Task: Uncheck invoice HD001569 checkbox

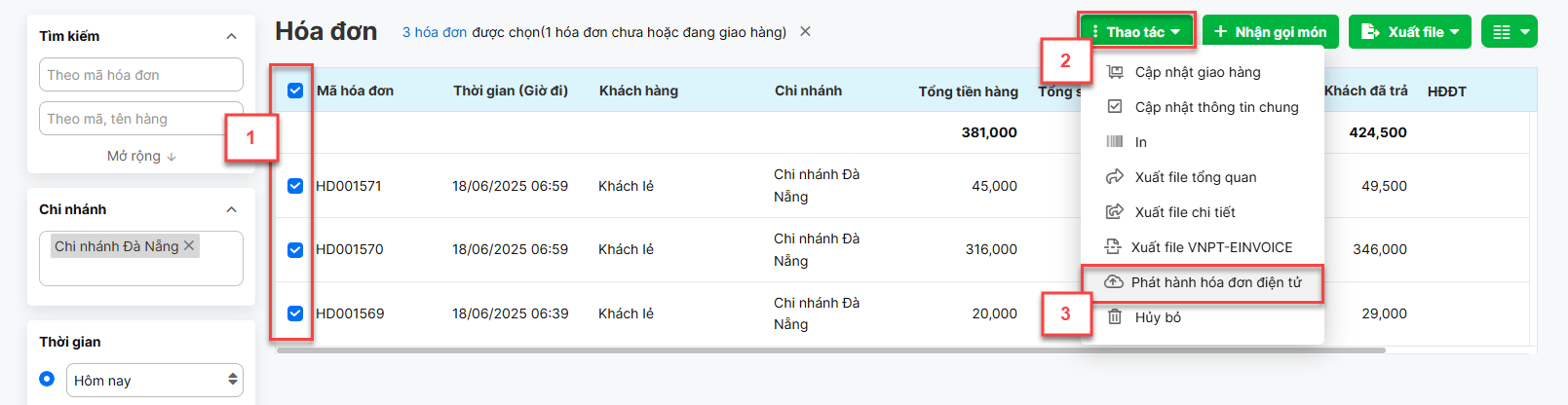Action: (295, 313)
